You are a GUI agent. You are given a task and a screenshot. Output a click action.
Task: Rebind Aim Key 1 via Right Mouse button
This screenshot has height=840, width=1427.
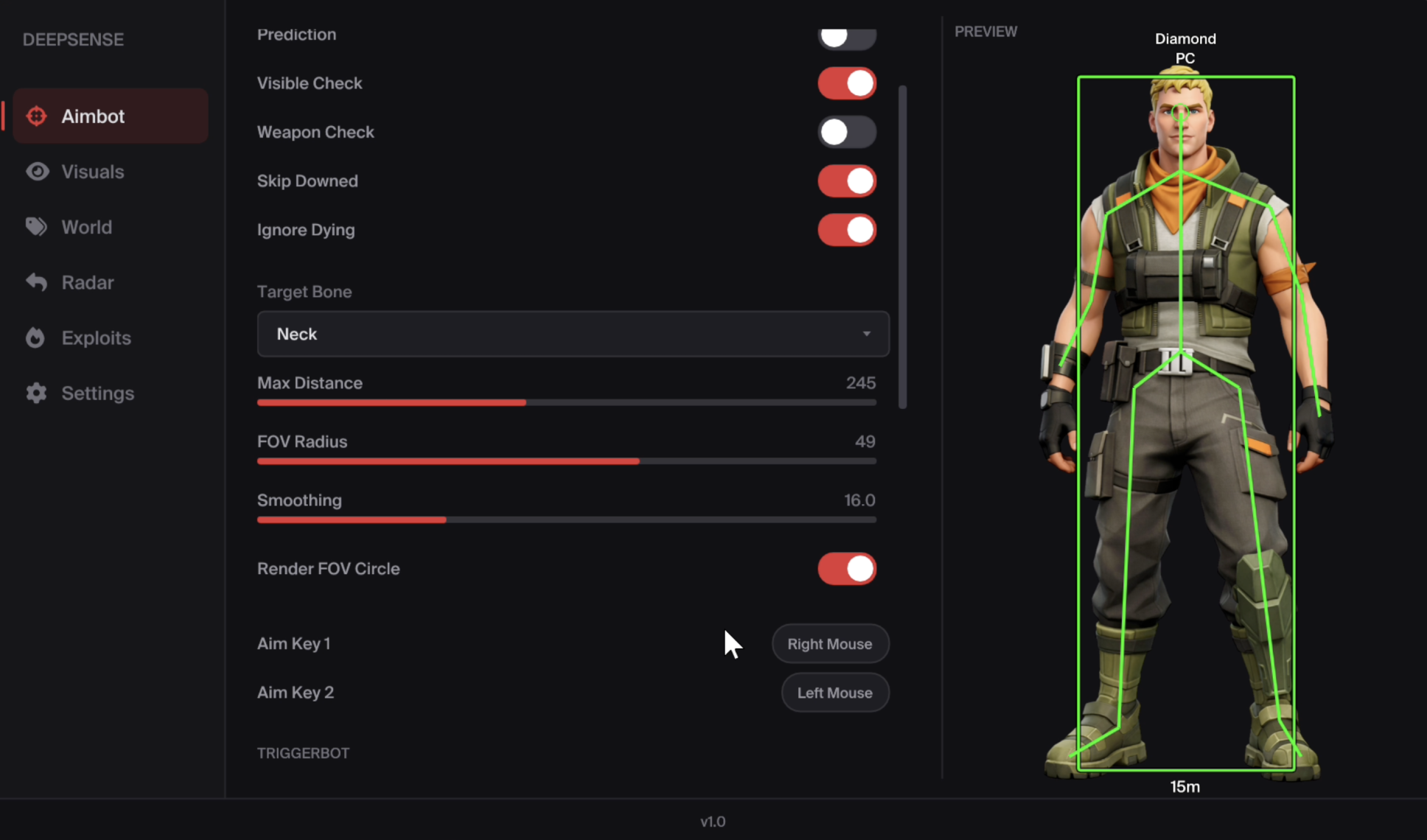(x=830, y=643)
